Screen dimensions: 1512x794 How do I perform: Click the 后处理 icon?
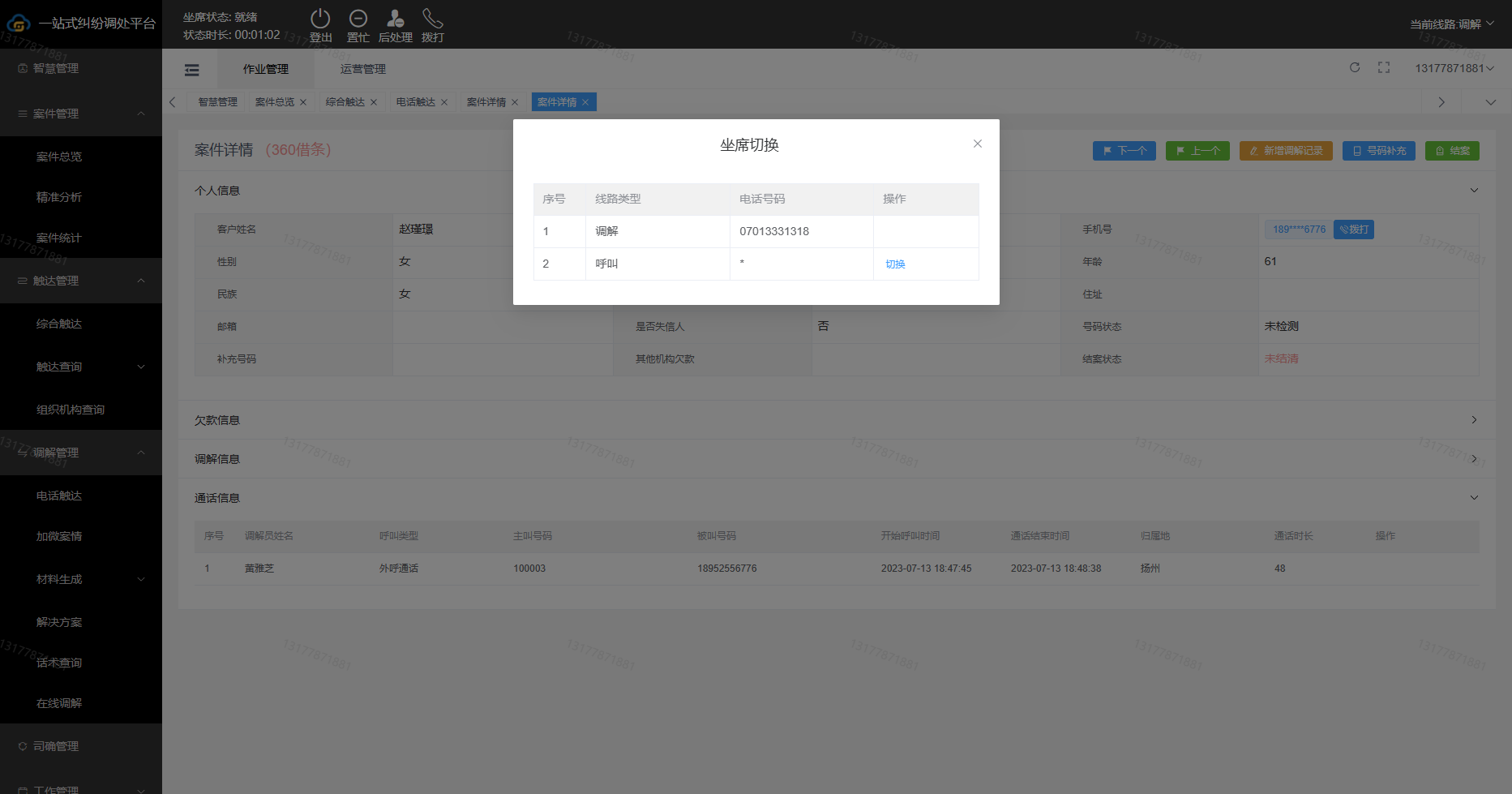click(395, 19)
